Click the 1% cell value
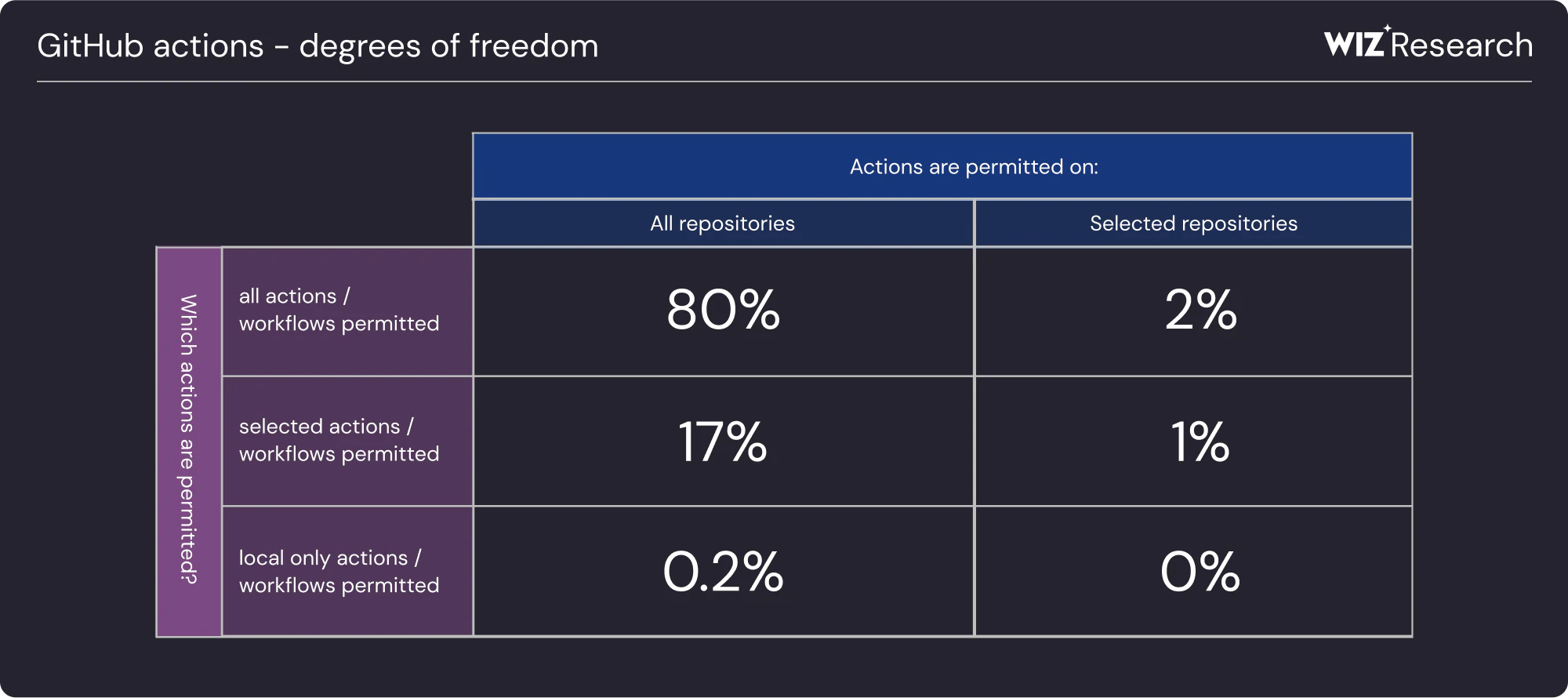 [1200, 442]
